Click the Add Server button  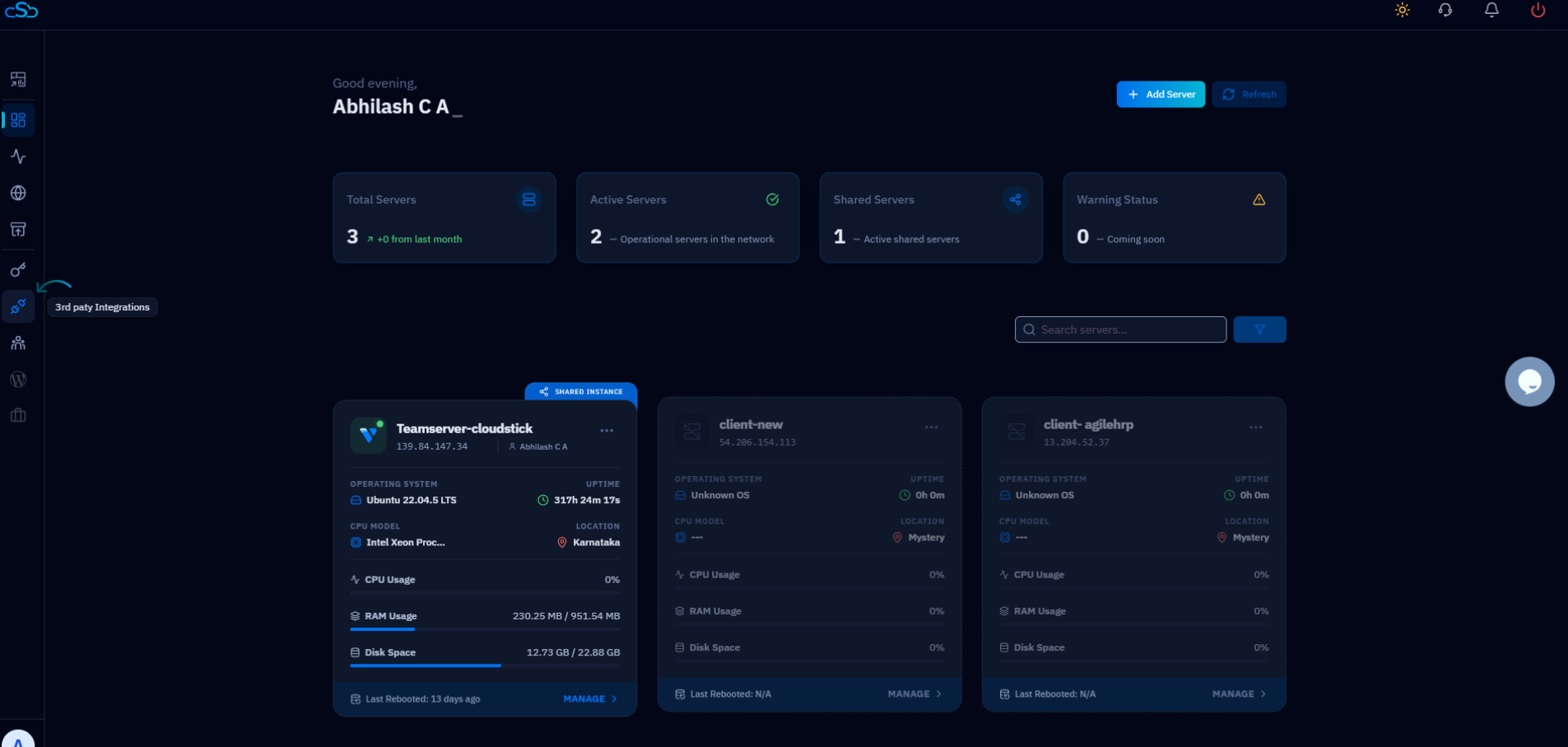[x=1161, y=94]
